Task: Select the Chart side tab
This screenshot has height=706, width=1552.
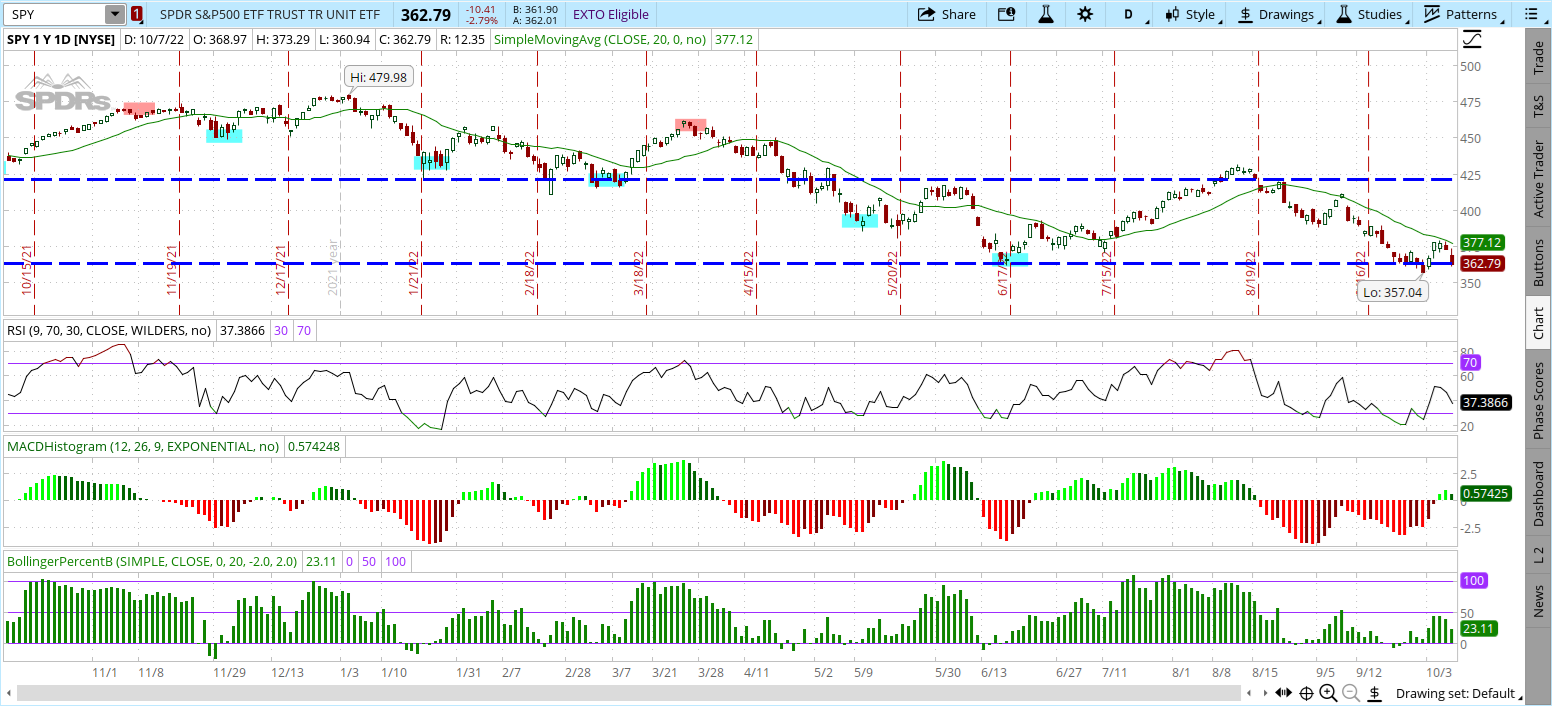Action: point(1539,322)
